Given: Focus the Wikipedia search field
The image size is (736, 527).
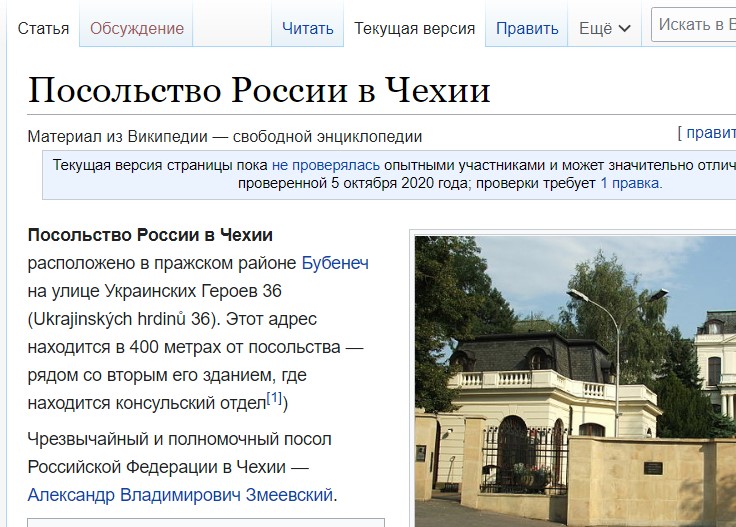Looking at the screenshot, I should [695, 25].
